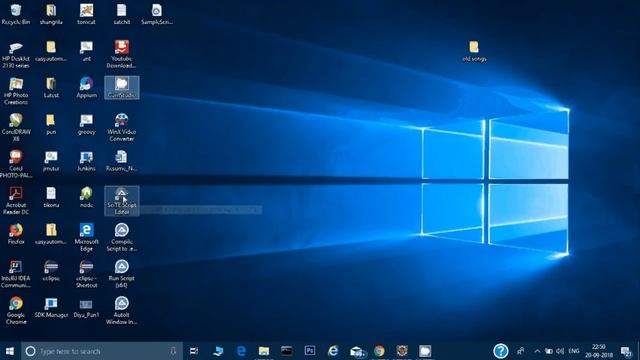The image size is (640, 360).
Task: Open Edge from the taskbar
Action: (241, 351)
